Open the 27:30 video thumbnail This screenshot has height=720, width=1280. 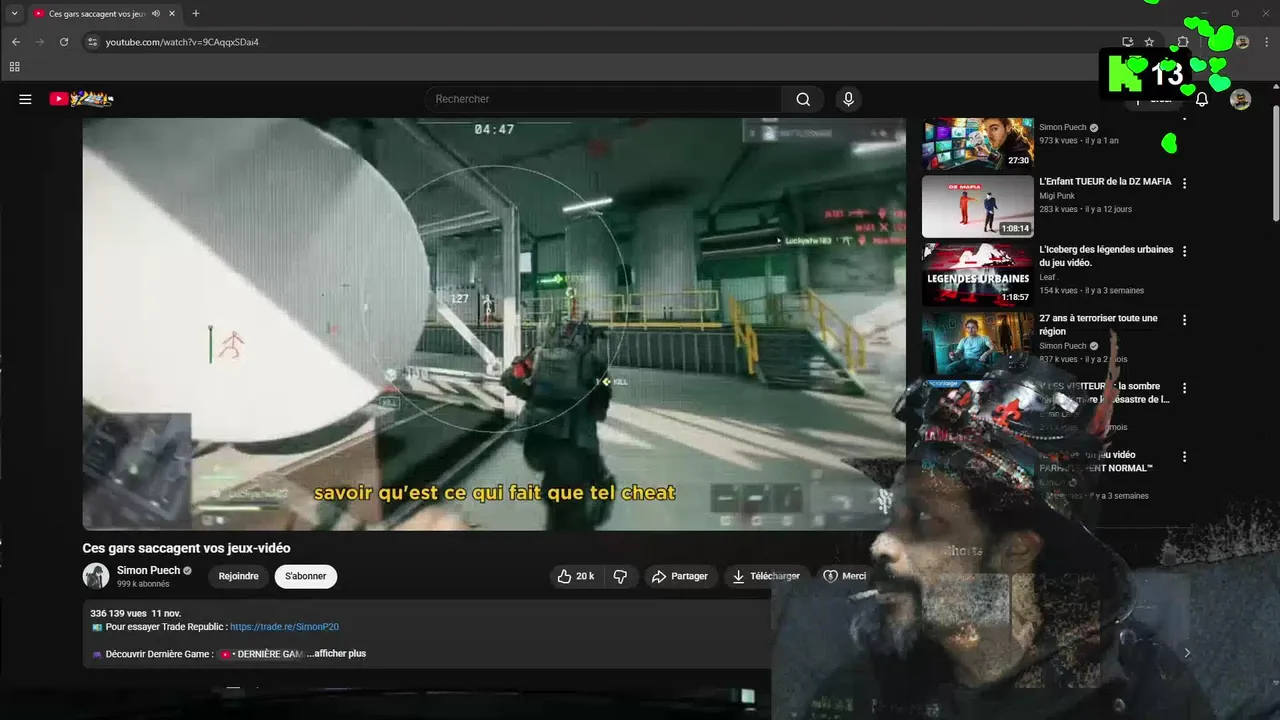(977, 144)
